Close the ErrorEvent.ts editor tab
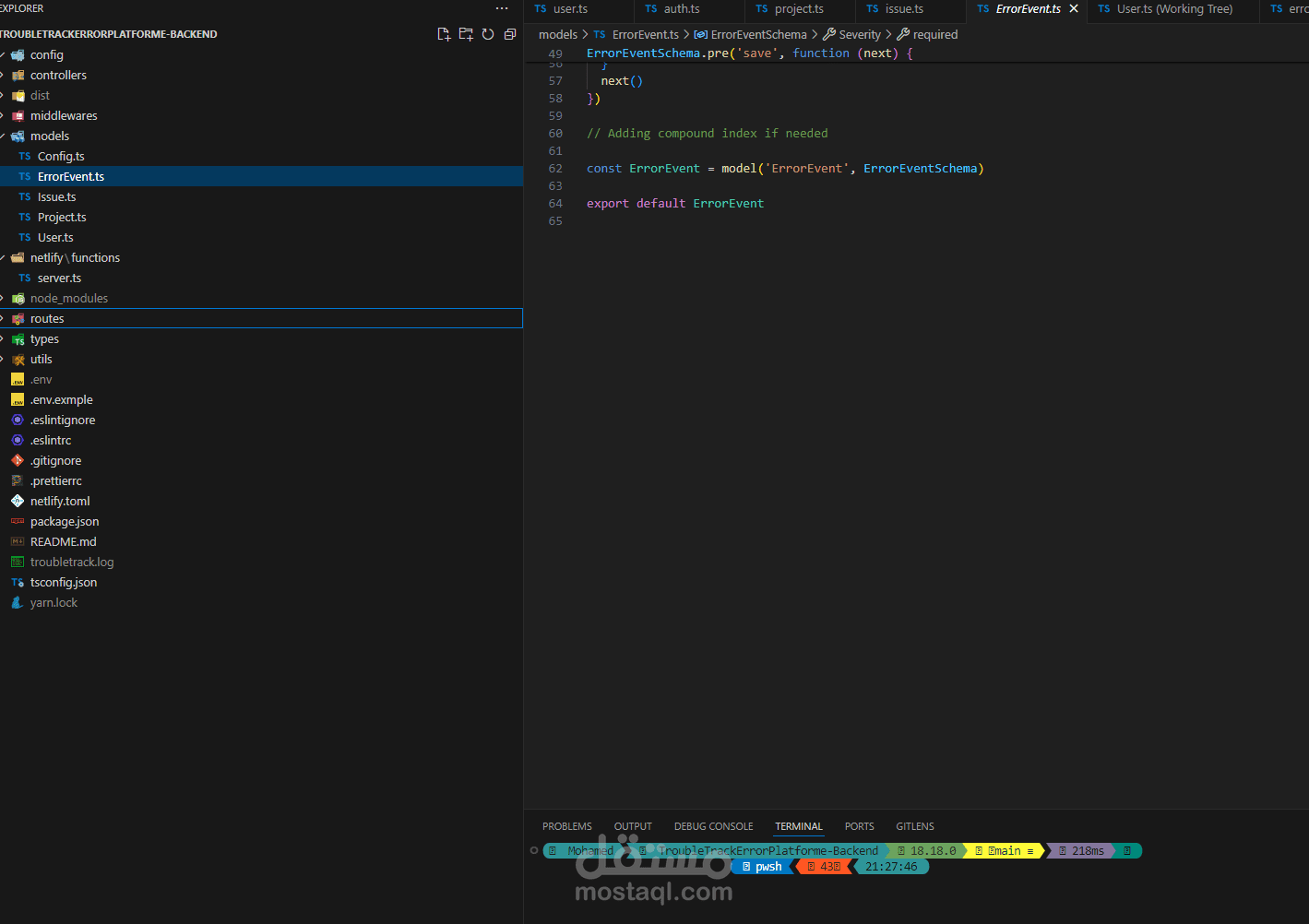This screenshot has width=1309, height=924. point(1074,8)
